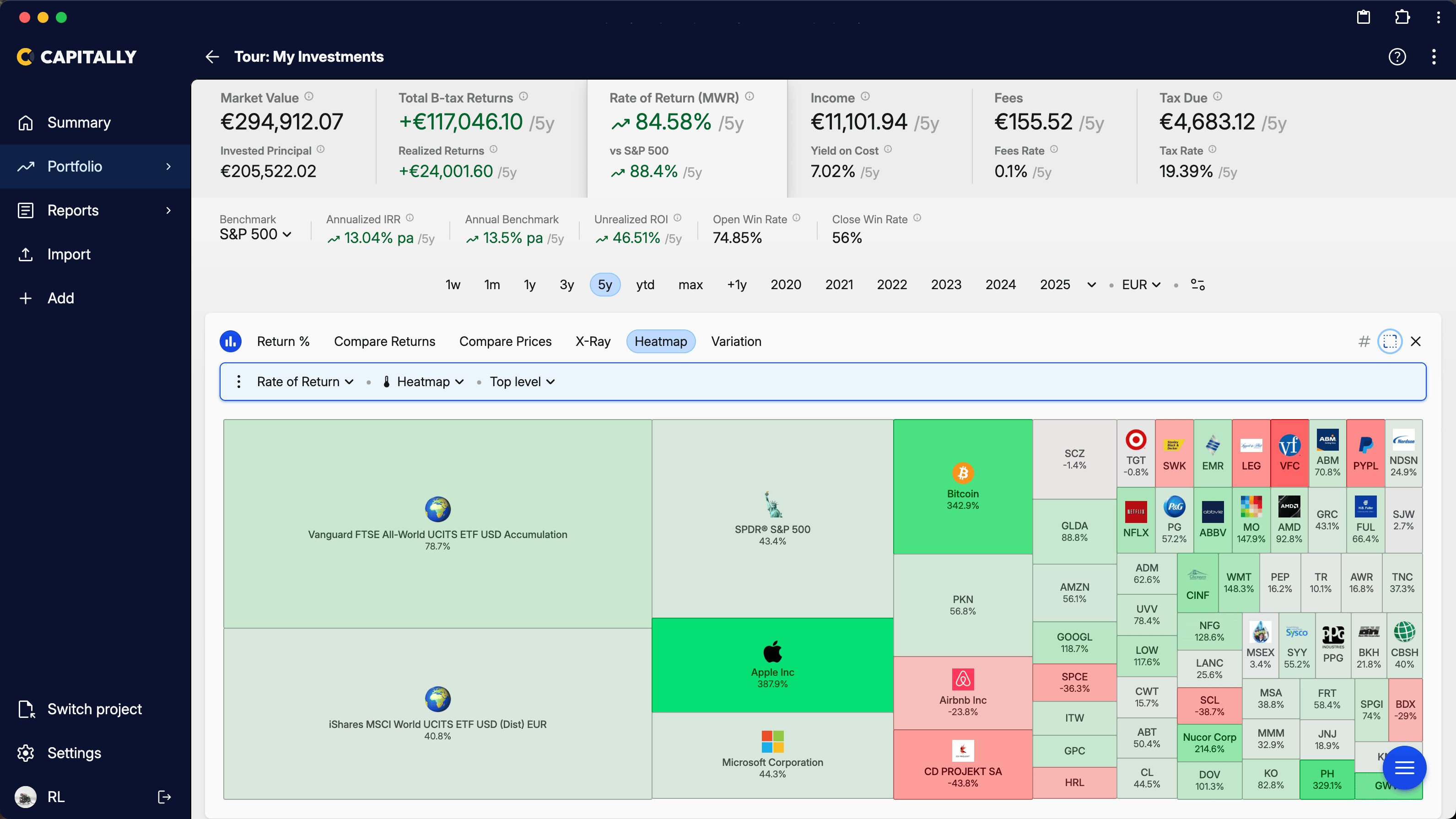Open the S&P 500 benchmark dropdown
The height and width of the screenshot is (819, 1456).
[255, 234]
